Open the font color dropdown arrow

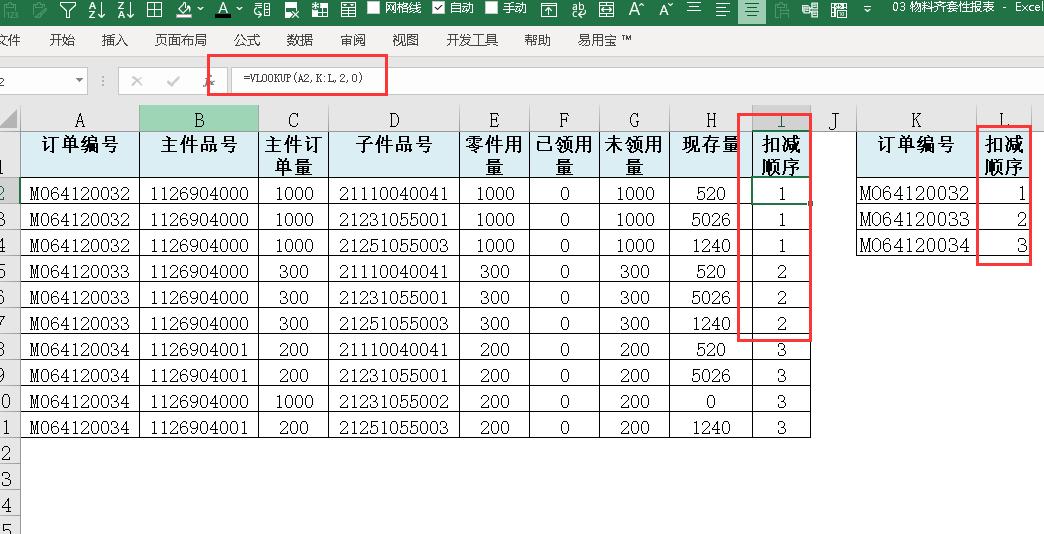click(x=239, y=9)
